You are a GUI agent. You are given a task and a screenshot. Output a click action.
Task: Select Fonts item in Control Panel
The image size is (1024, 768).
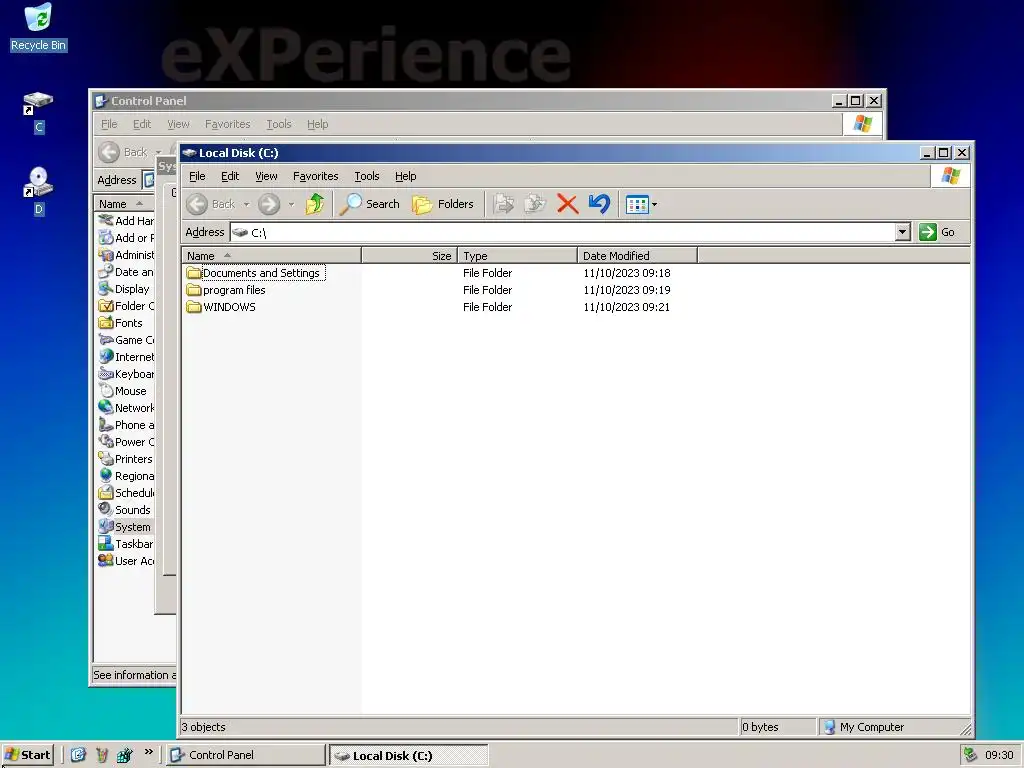pos(121,323)
